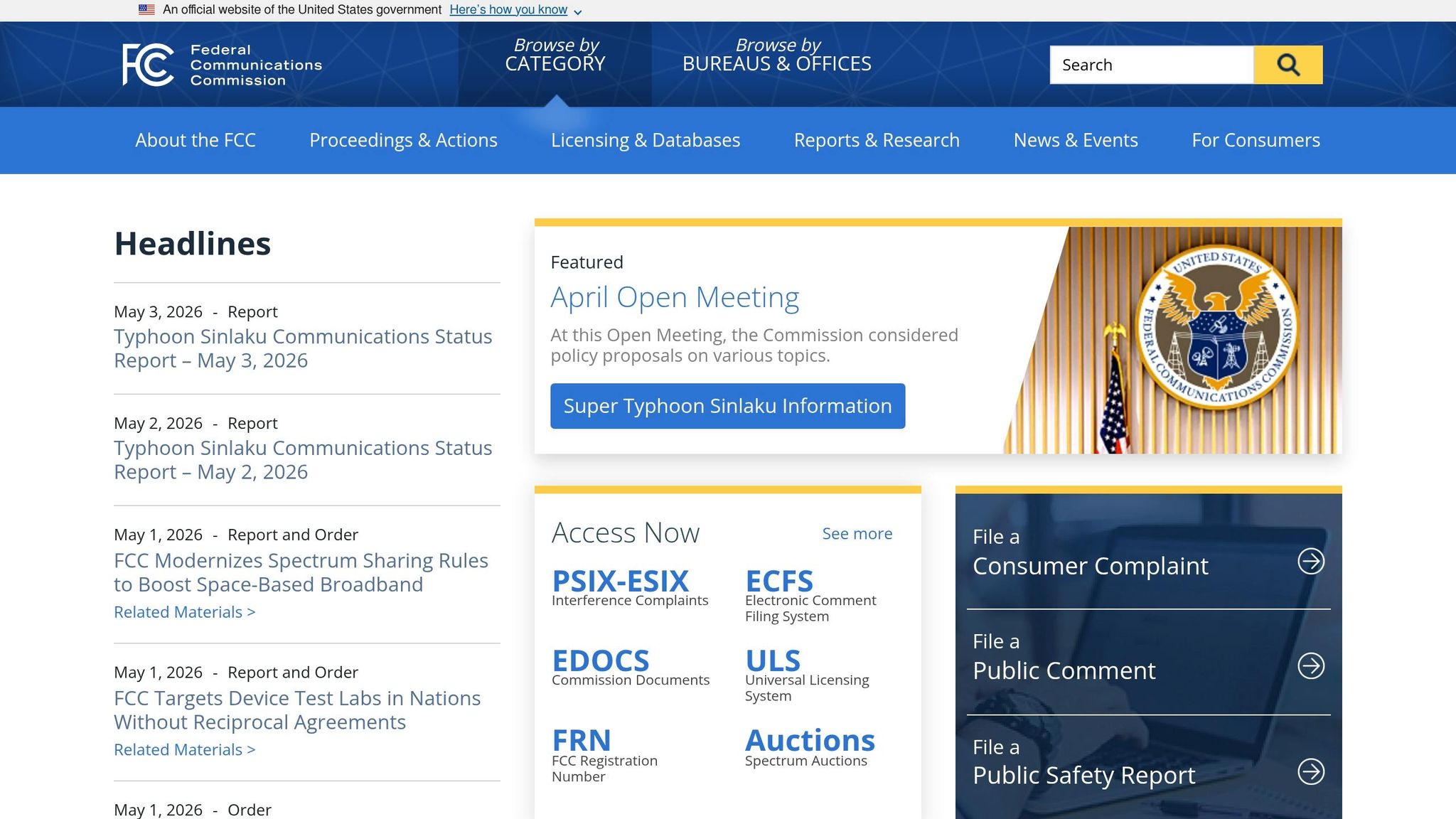
Task: Click the Public Comment arrow circle icon
Action: click(1310, 666)
